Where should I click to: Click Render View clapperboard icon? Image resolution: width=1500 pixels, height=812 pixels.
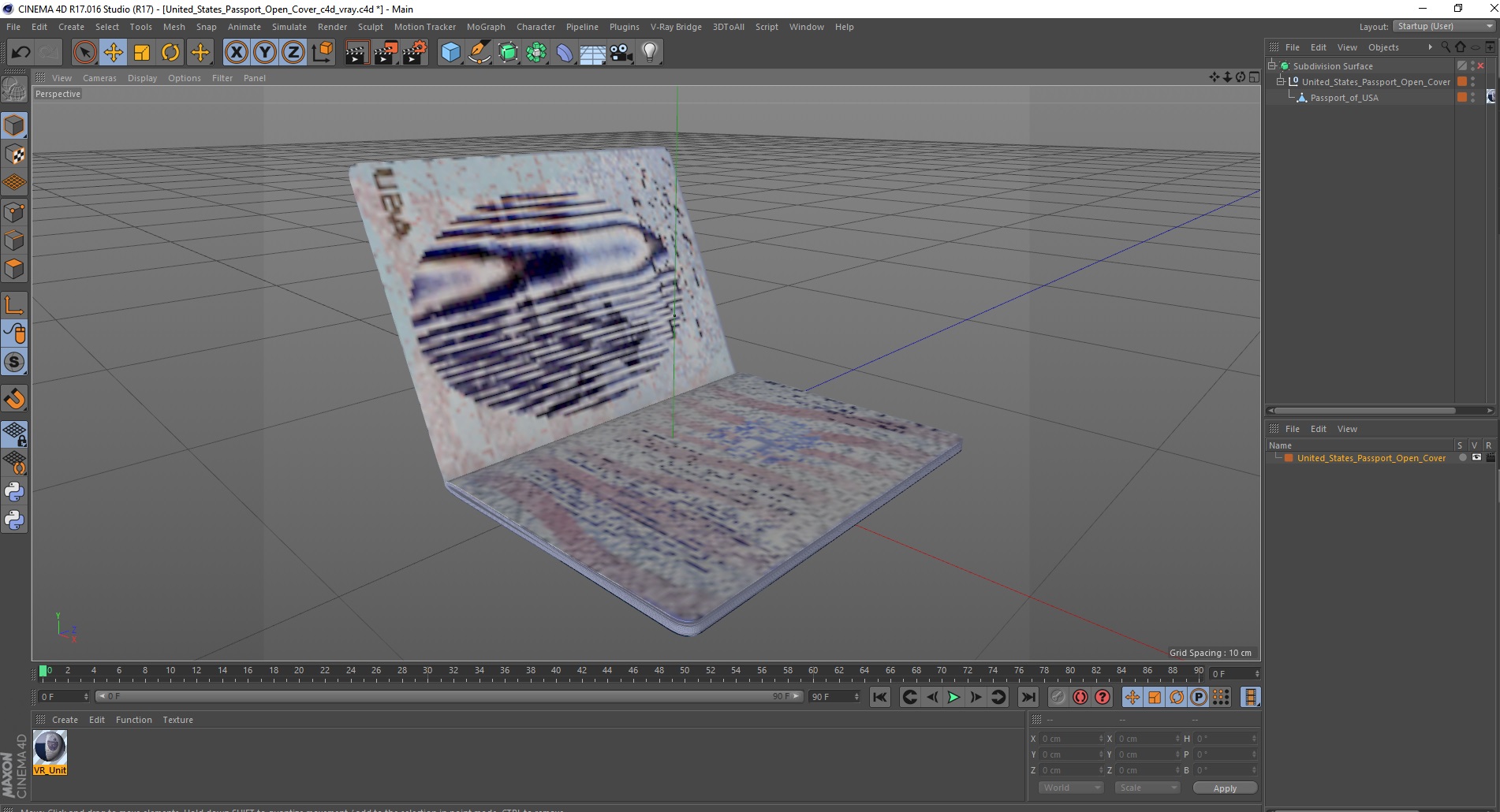click(356, 53)
